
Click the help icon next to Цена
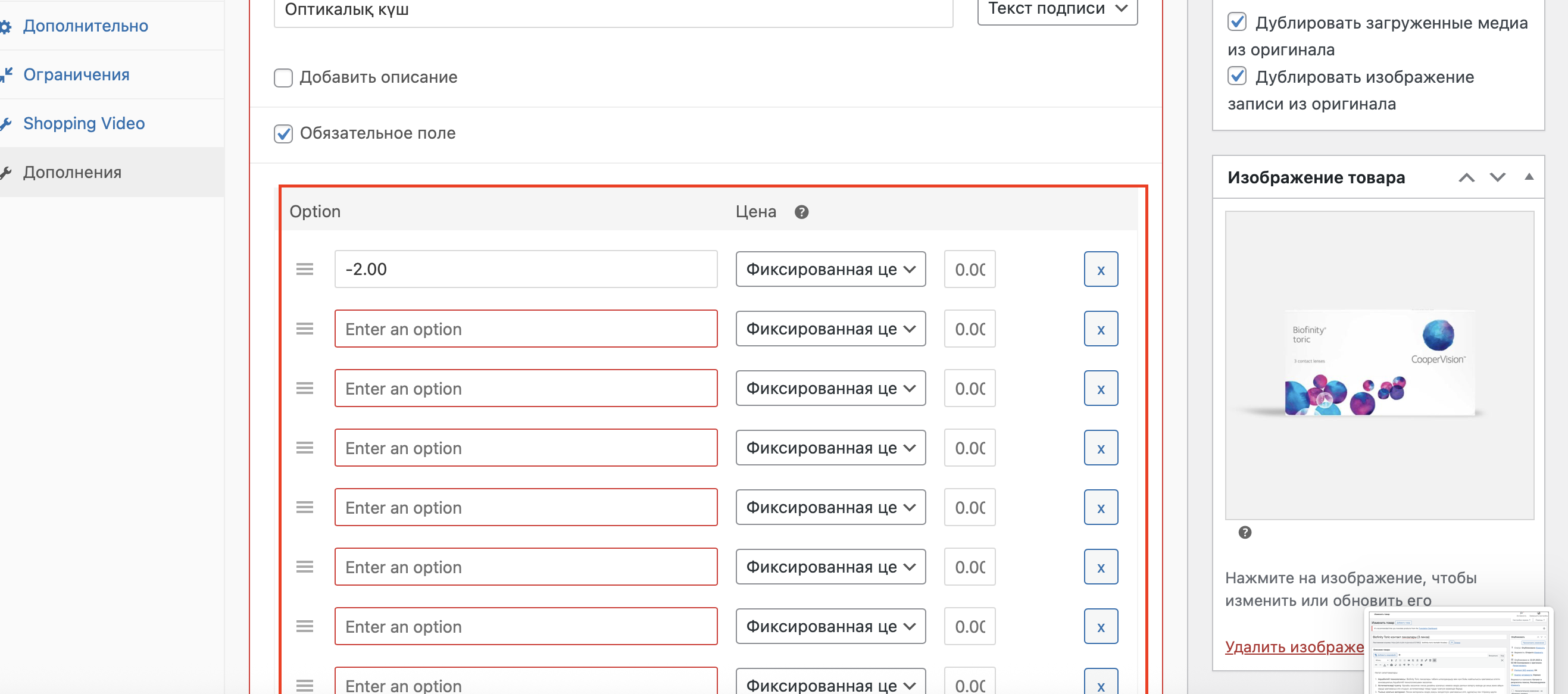[801, 212]
